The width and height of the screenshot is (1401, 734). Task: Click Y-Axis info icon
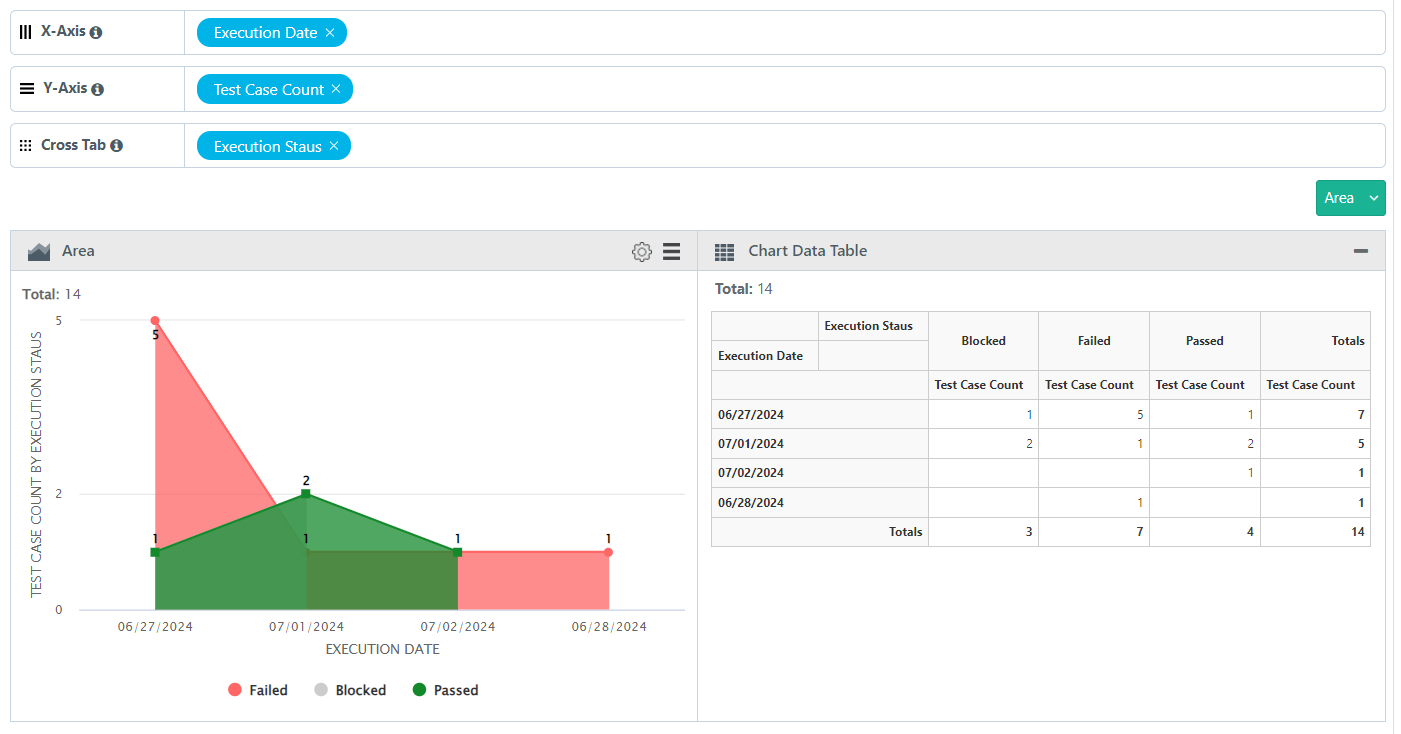[98, 89]
